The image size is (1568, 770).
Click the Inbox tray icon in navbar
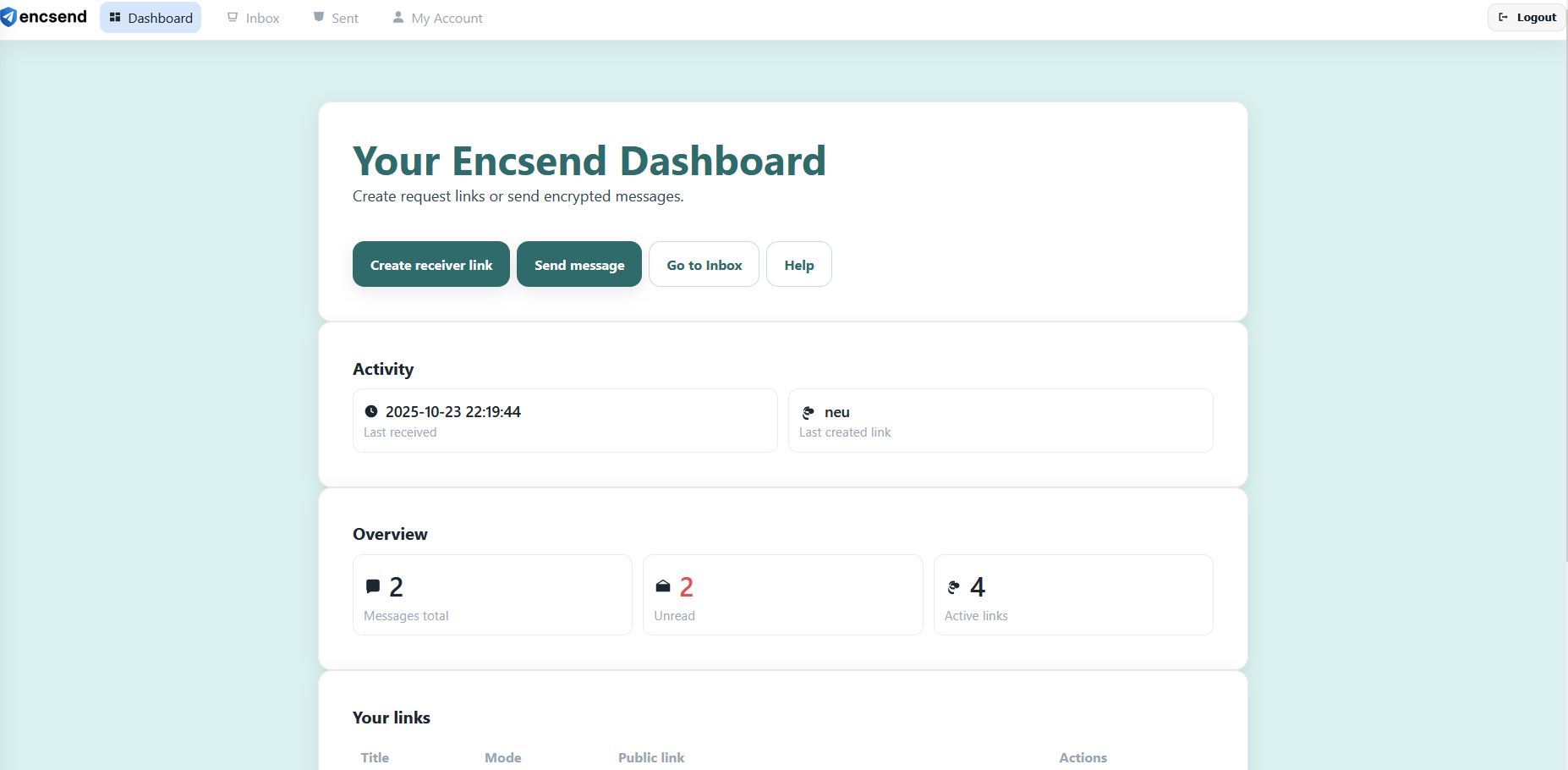pyautogui.click(x=231, y=16)
